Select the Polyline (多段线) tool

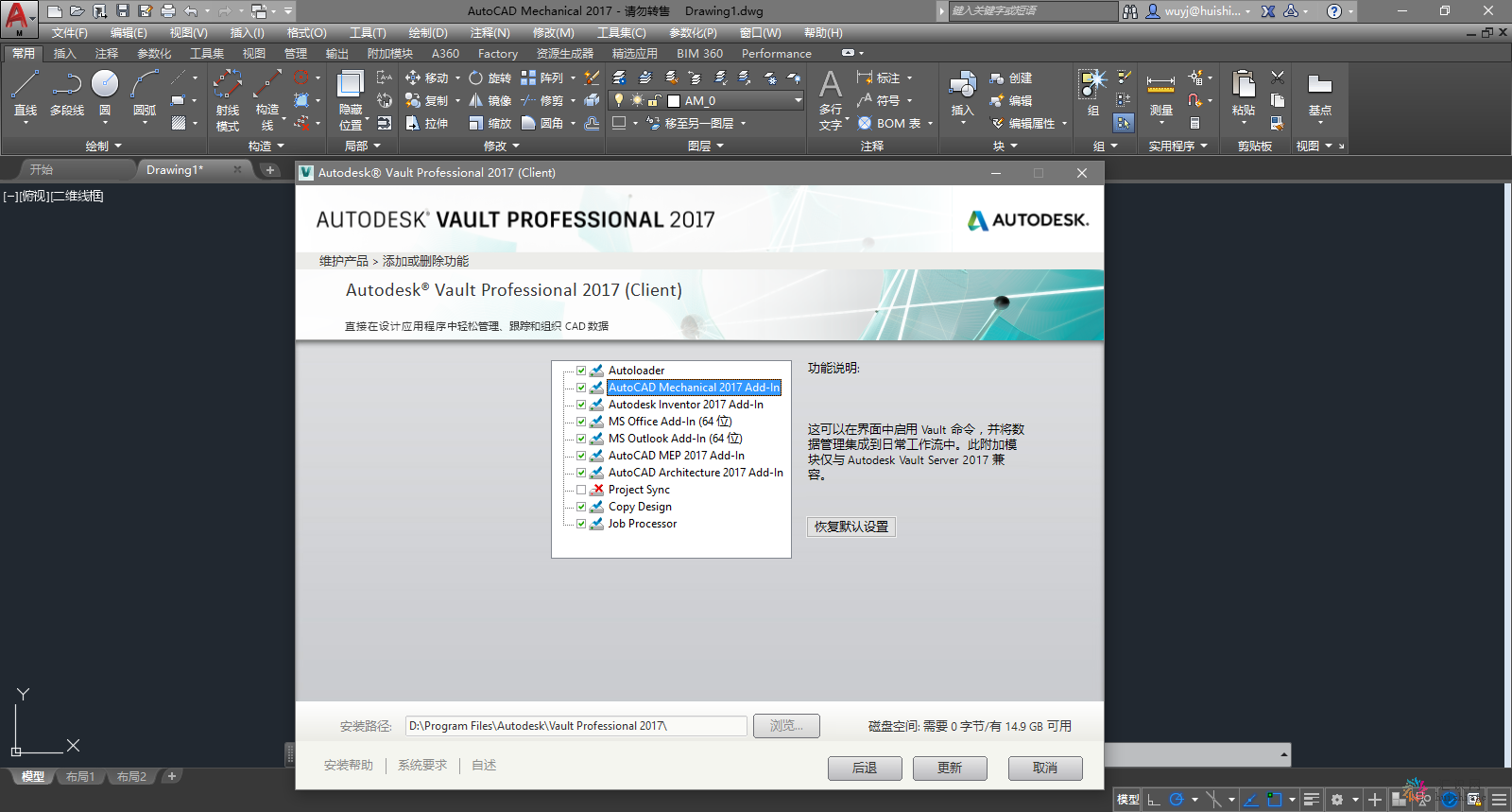66,94
